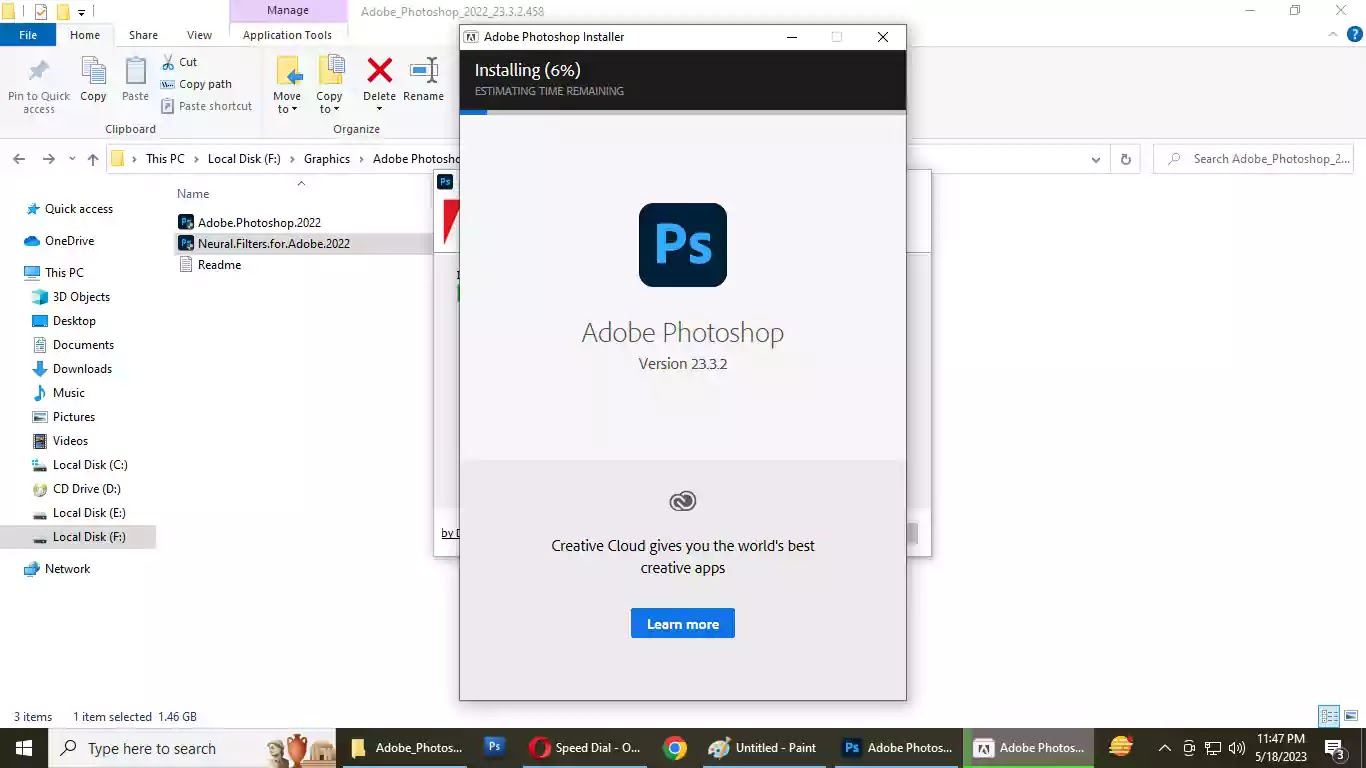Expand the Delete dropdown arrow
1366x768 pixels.
point(379,108)
